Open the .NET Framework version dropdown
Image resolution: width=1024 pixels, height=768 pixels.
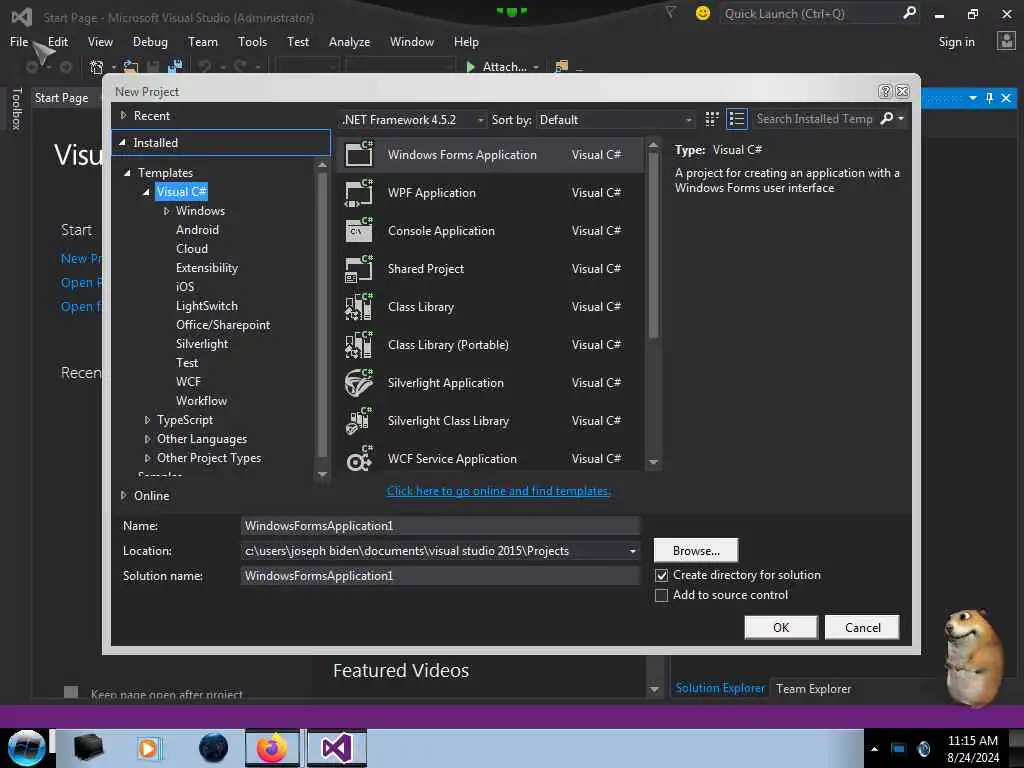click(413, 120)
